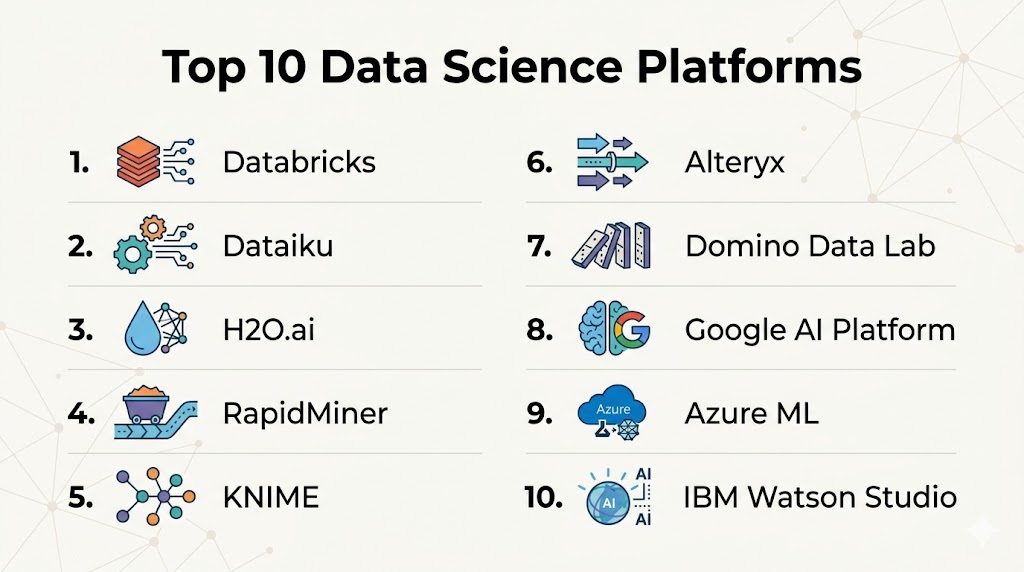This screenshot has height=572, width=1024.
Task: Select the H2O.ai text label
Action: 268,330
